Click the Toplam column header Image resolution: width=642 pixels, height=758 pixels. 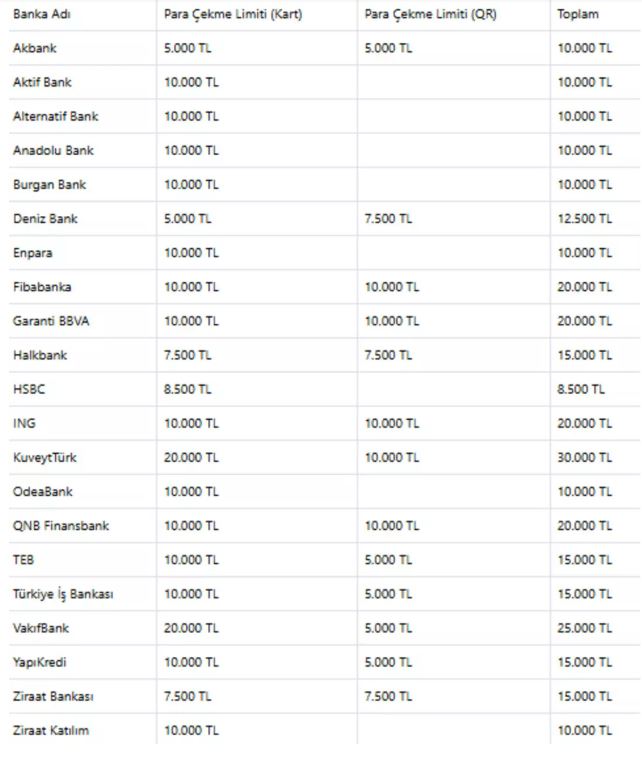(x=578, y=15)
